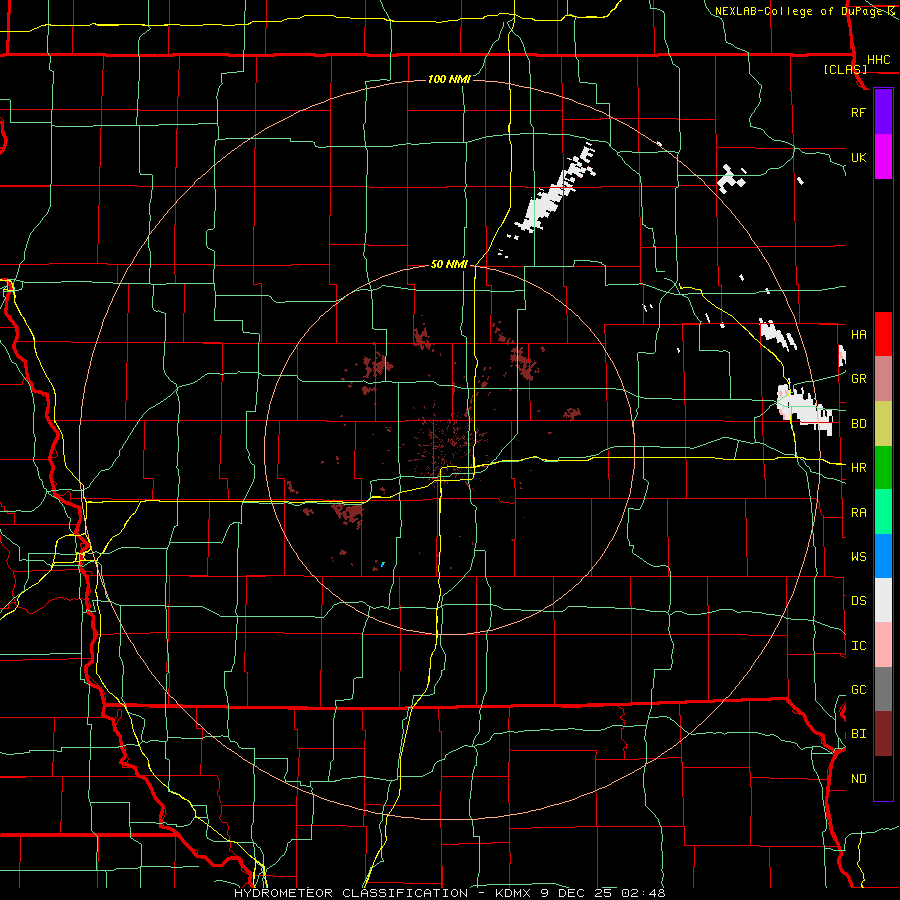This screenshot has height=900, width=900.
Task: Click the "50 NMI" range ring label
Action: (x=449, y=265)
